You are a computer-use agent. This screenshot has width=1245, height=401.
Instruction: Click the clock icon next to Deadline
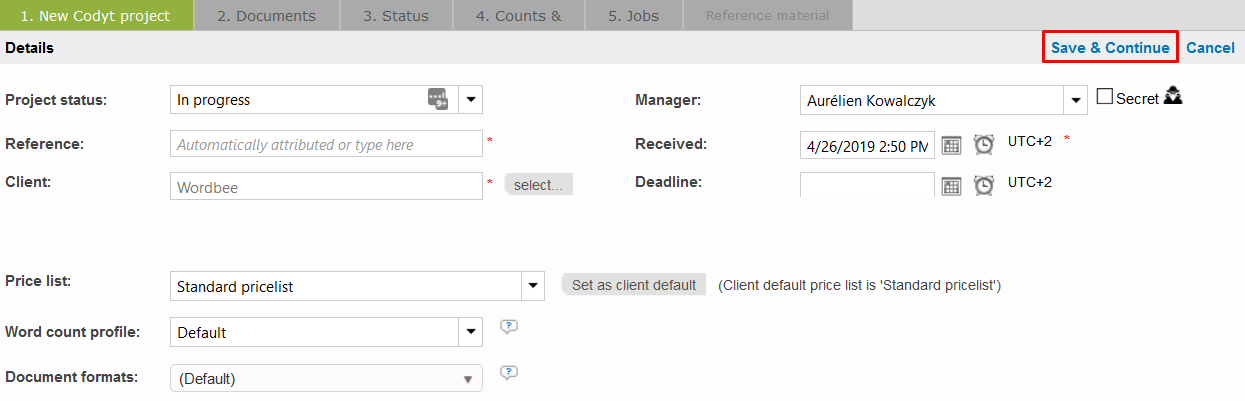(x=984, y=185)
